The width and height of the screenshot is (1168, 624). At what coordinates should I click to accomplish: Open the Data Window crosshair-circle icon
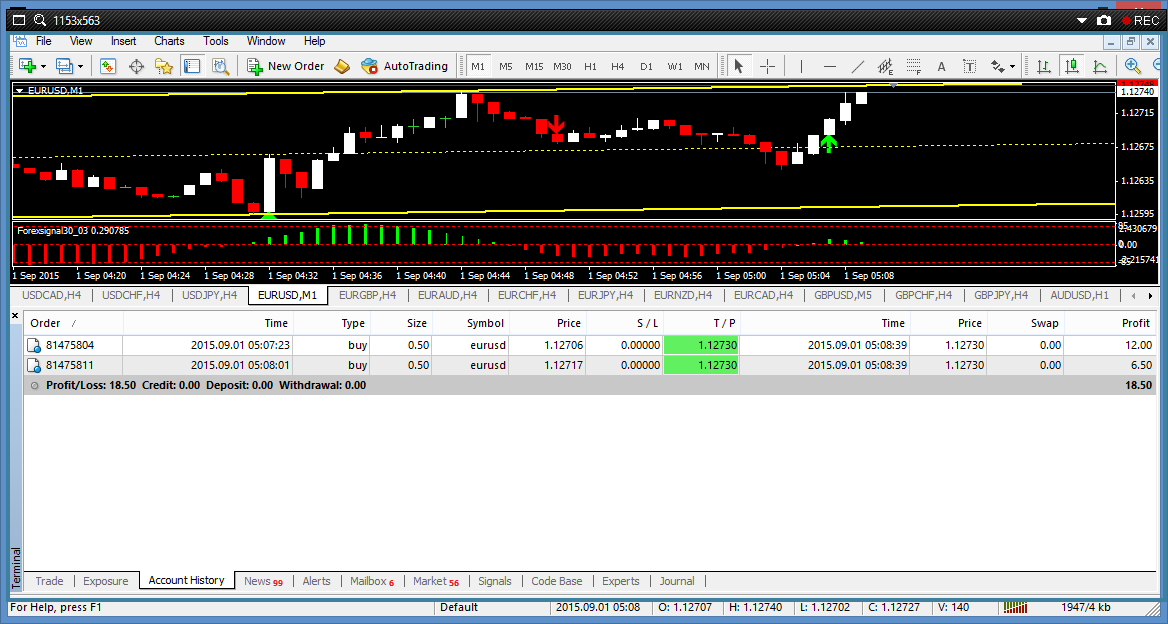pyautogui.click(x=136, y=66)
